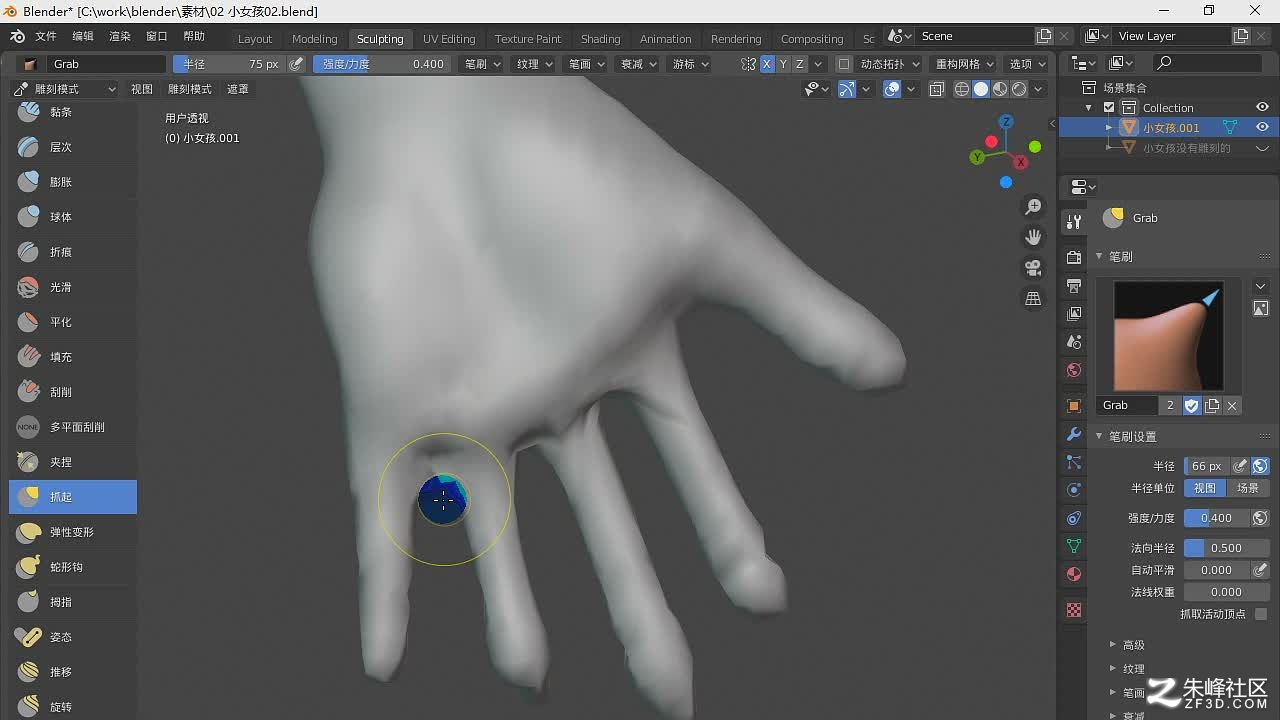
Task: Enable 抓取活动顶点 checkbox
Action: [1261, 614]
